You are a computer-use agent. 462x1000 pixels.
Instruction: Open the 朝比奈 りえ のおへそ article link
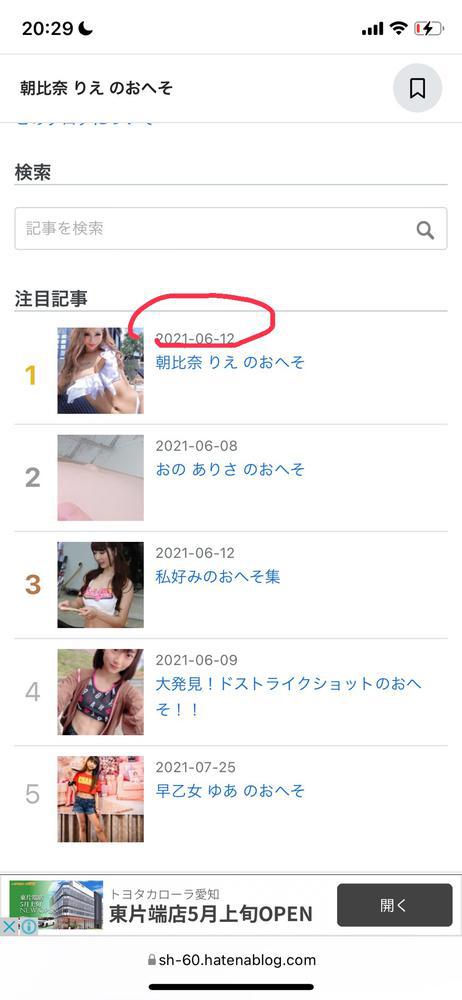point(230,362)
